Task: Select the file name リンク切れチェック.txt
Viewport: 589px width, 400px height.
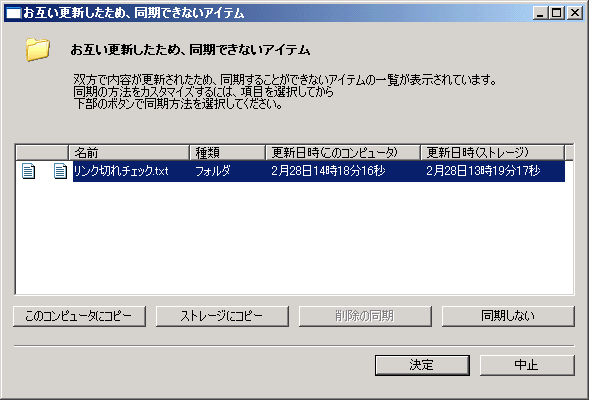Action: pyautogui.click(x=121, y=171)
